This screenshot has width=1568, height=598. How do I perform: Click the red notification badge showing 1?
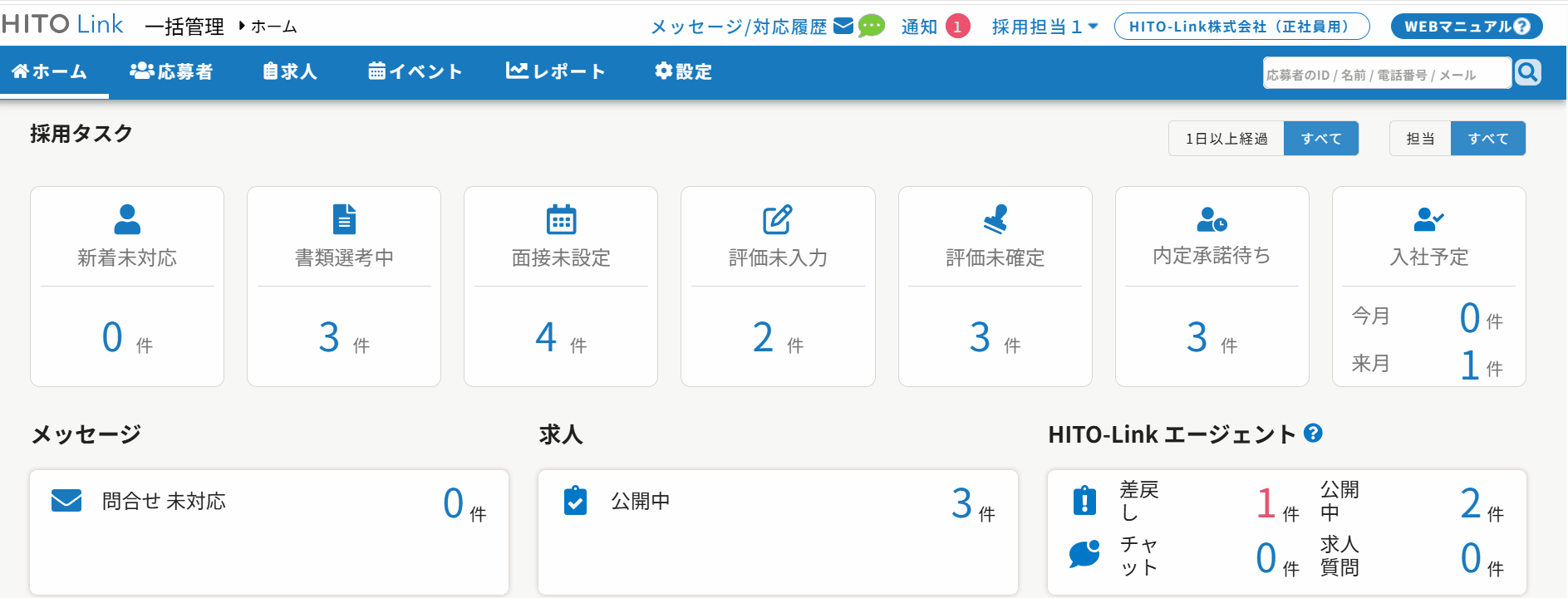[x=957, y=27]
